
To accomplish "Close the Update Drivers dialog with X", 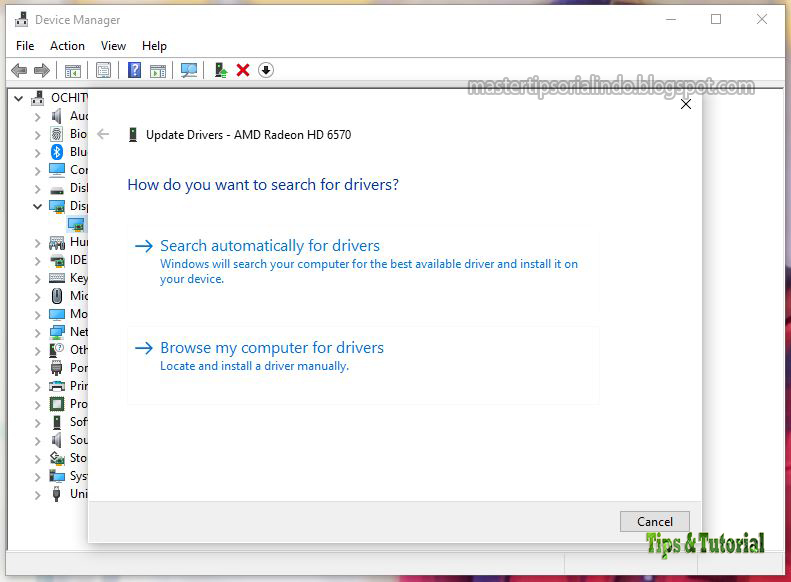I will point(686,104).
